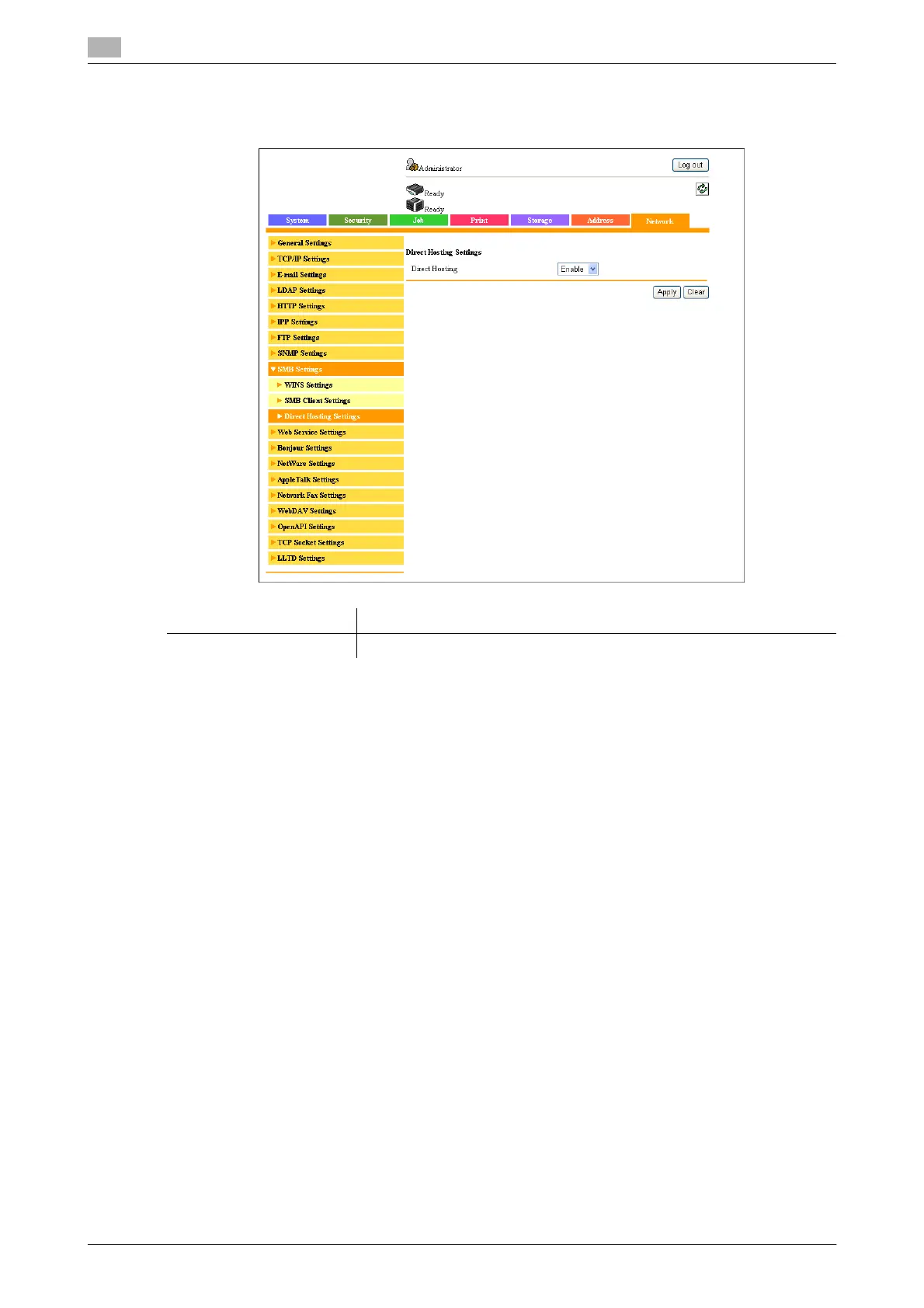The width and height of the screenshot is (924, 1308).
Task: Expand TCP/IP Settings in the sidebar
Action: coord(335,259)
